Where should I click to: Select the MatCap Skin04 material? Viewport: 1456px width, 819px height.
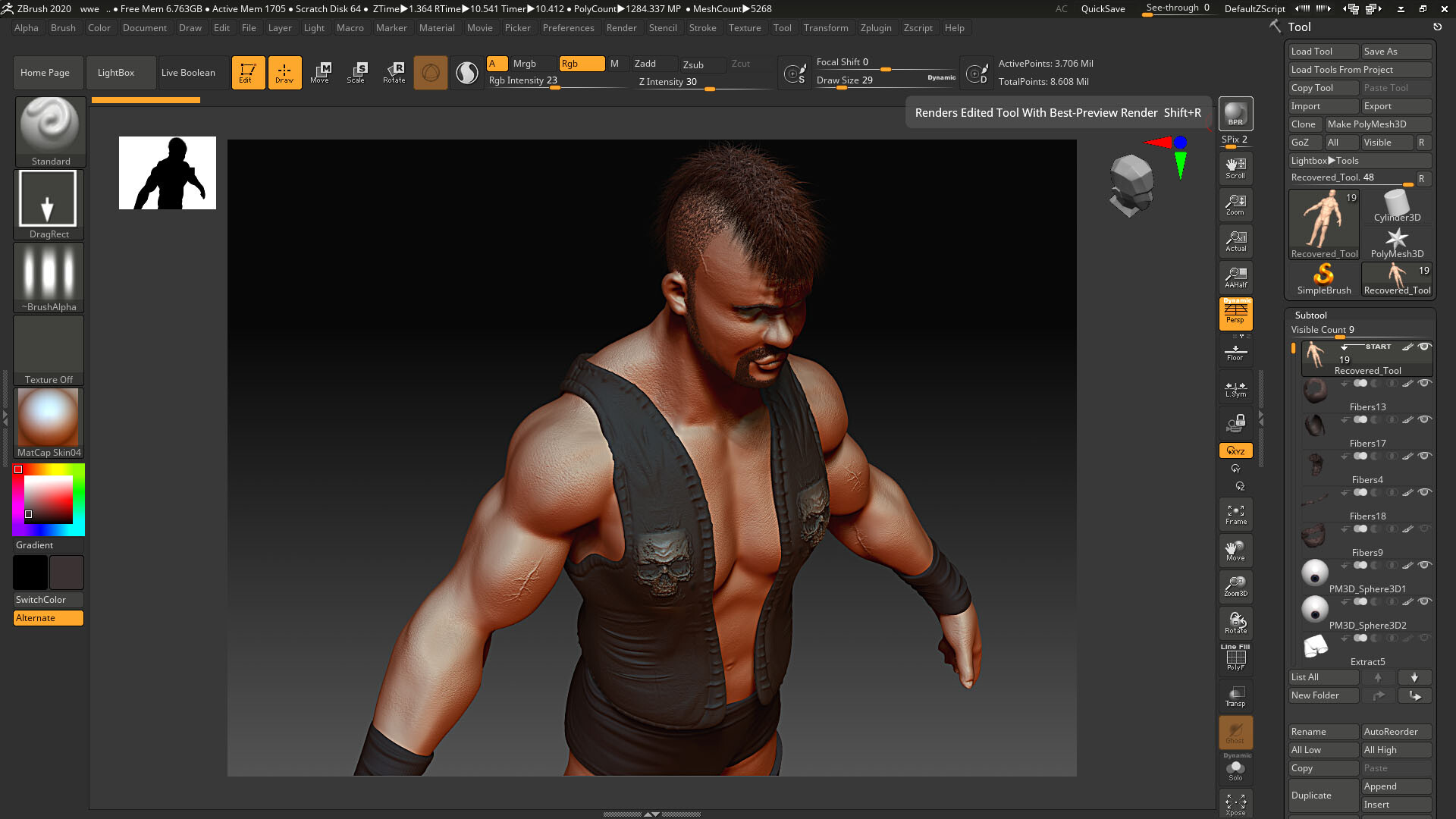pyautogui.click(x=49, y=417)
